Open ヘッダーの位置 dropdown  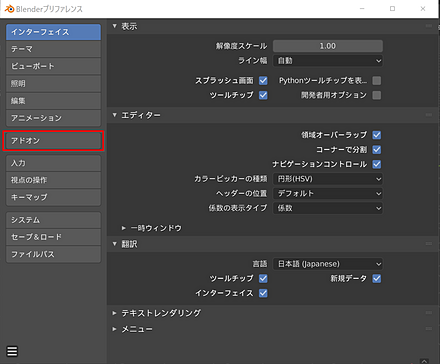pyautogui.click(x=328, y=194)
